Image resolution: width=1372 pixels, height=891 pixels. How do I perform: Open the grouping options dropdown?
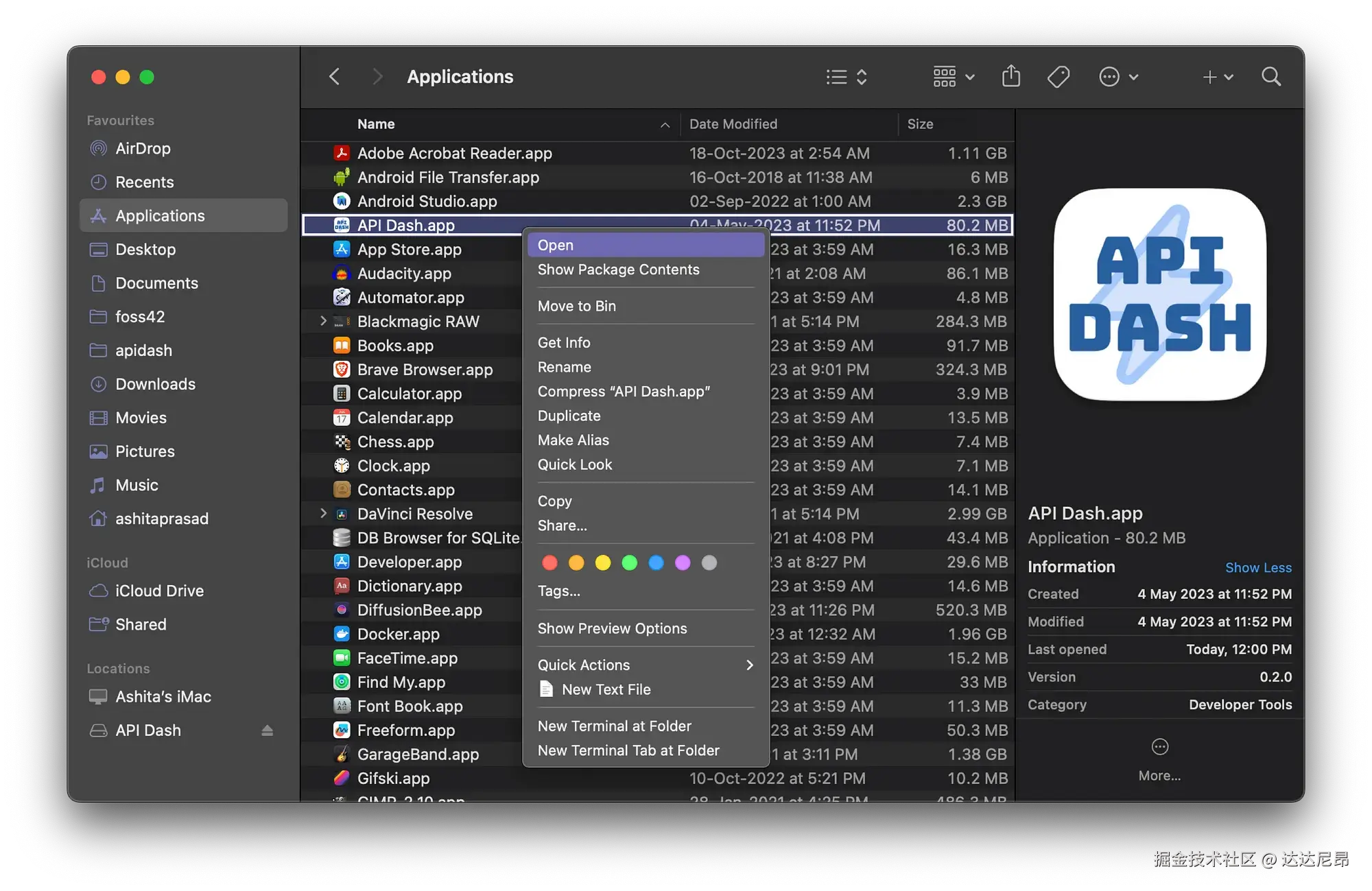953,76
